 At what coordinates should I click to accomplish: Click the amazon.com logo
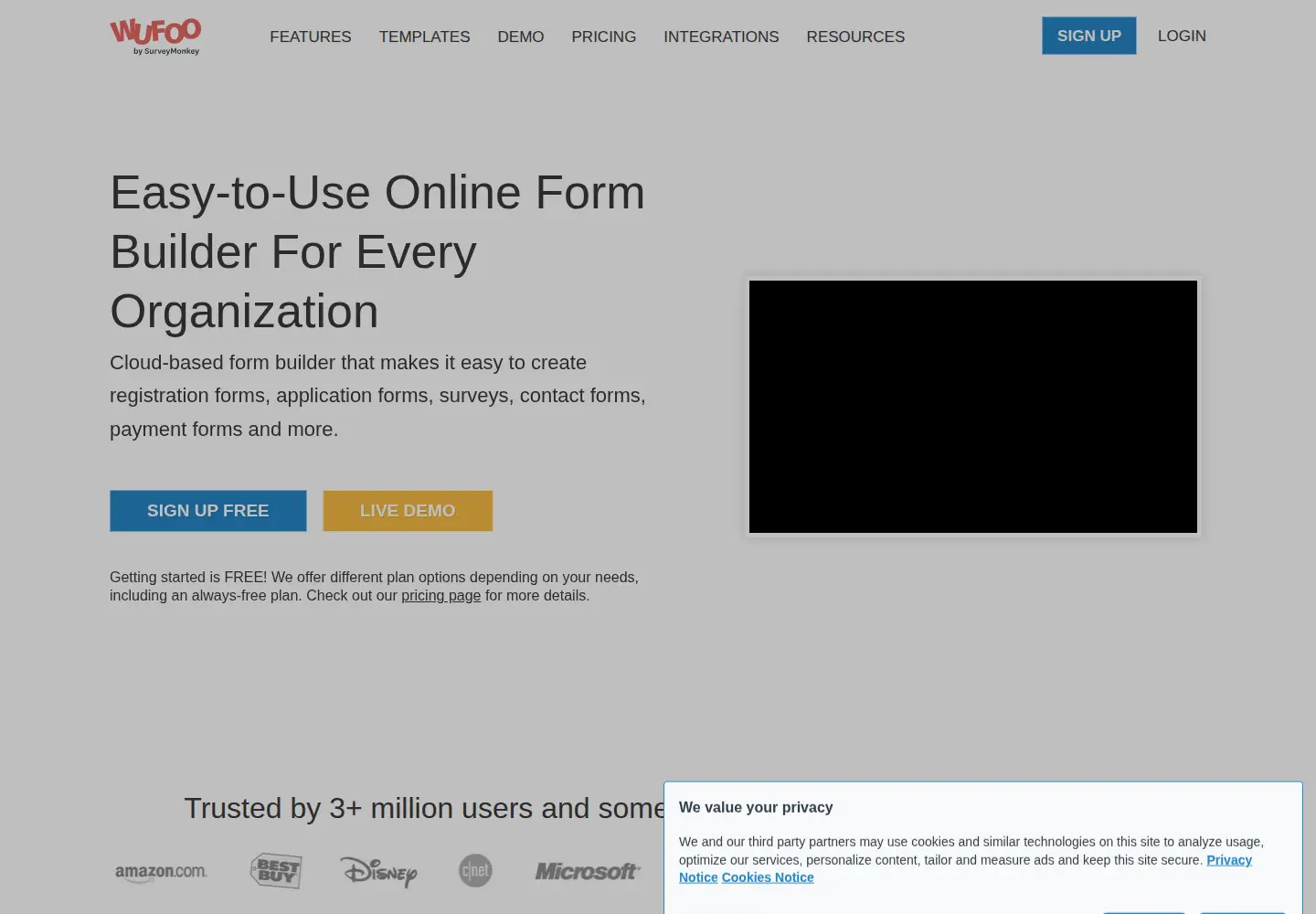tap(161, 872)
